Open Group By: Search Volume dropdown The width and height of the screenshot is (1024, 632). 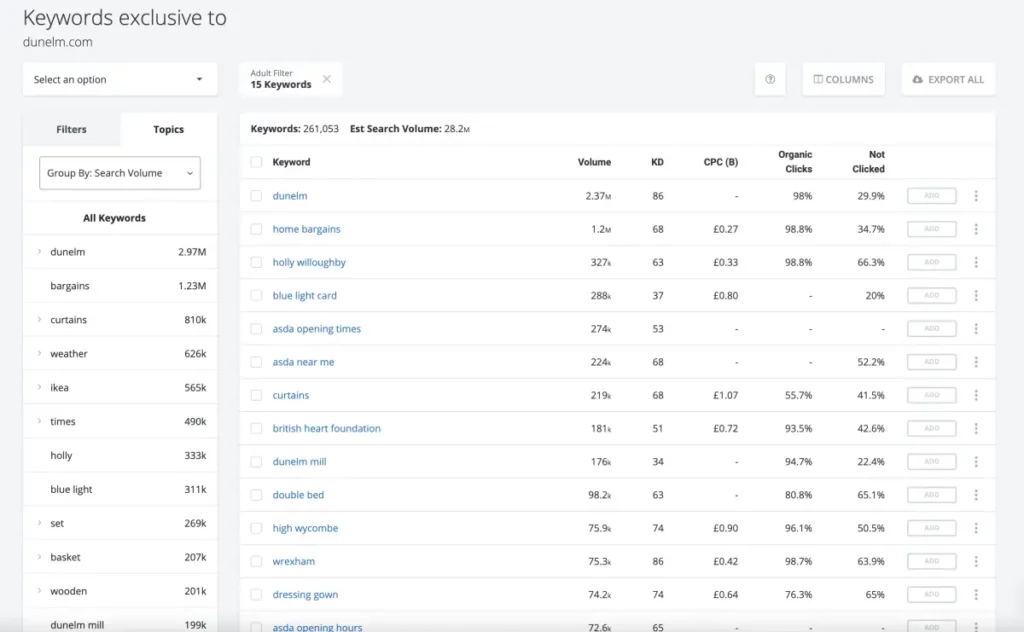click(x=120, y=173)
